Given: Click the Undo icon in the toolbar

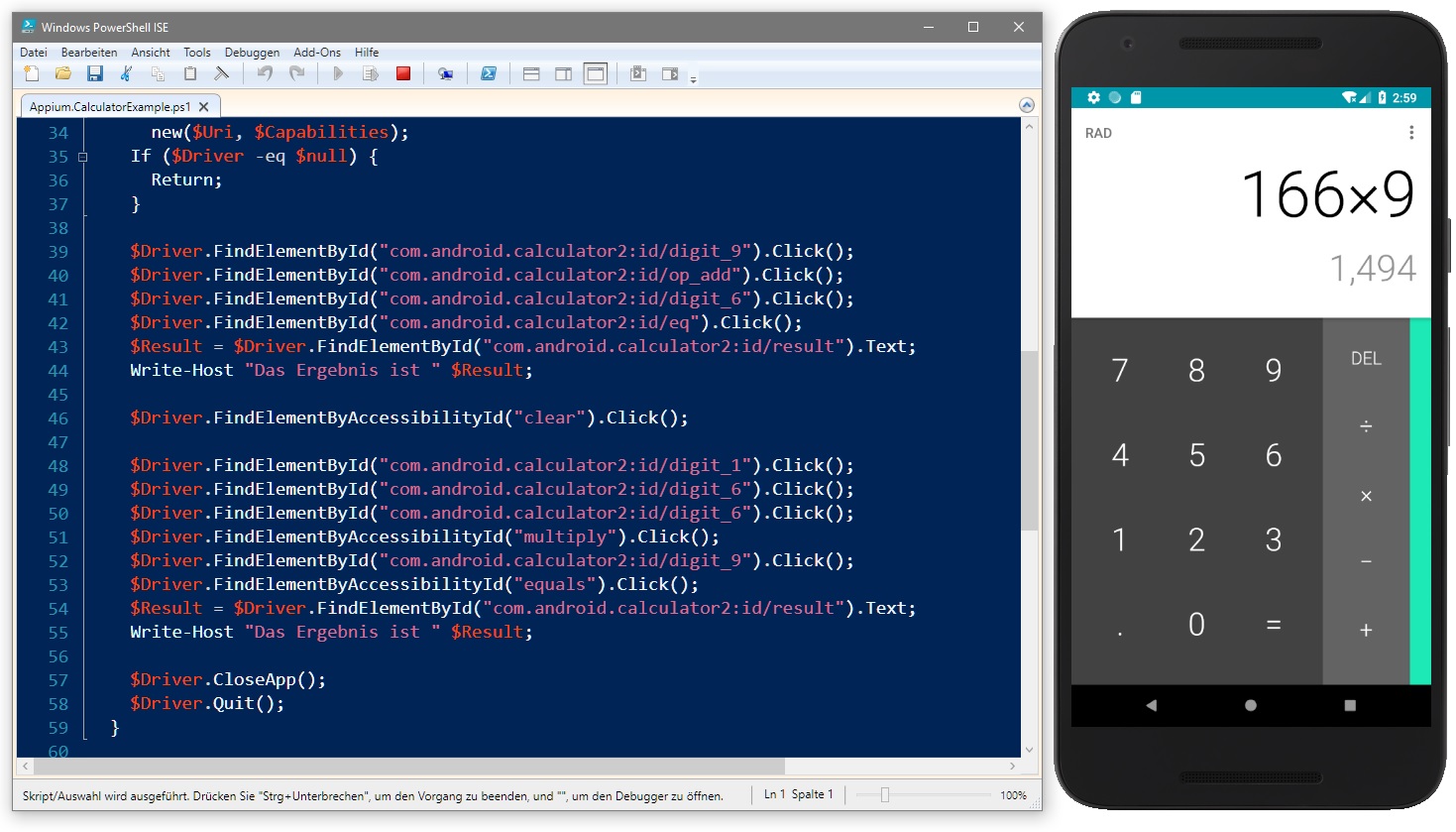Looking at the screenshot, I should 266,73.
